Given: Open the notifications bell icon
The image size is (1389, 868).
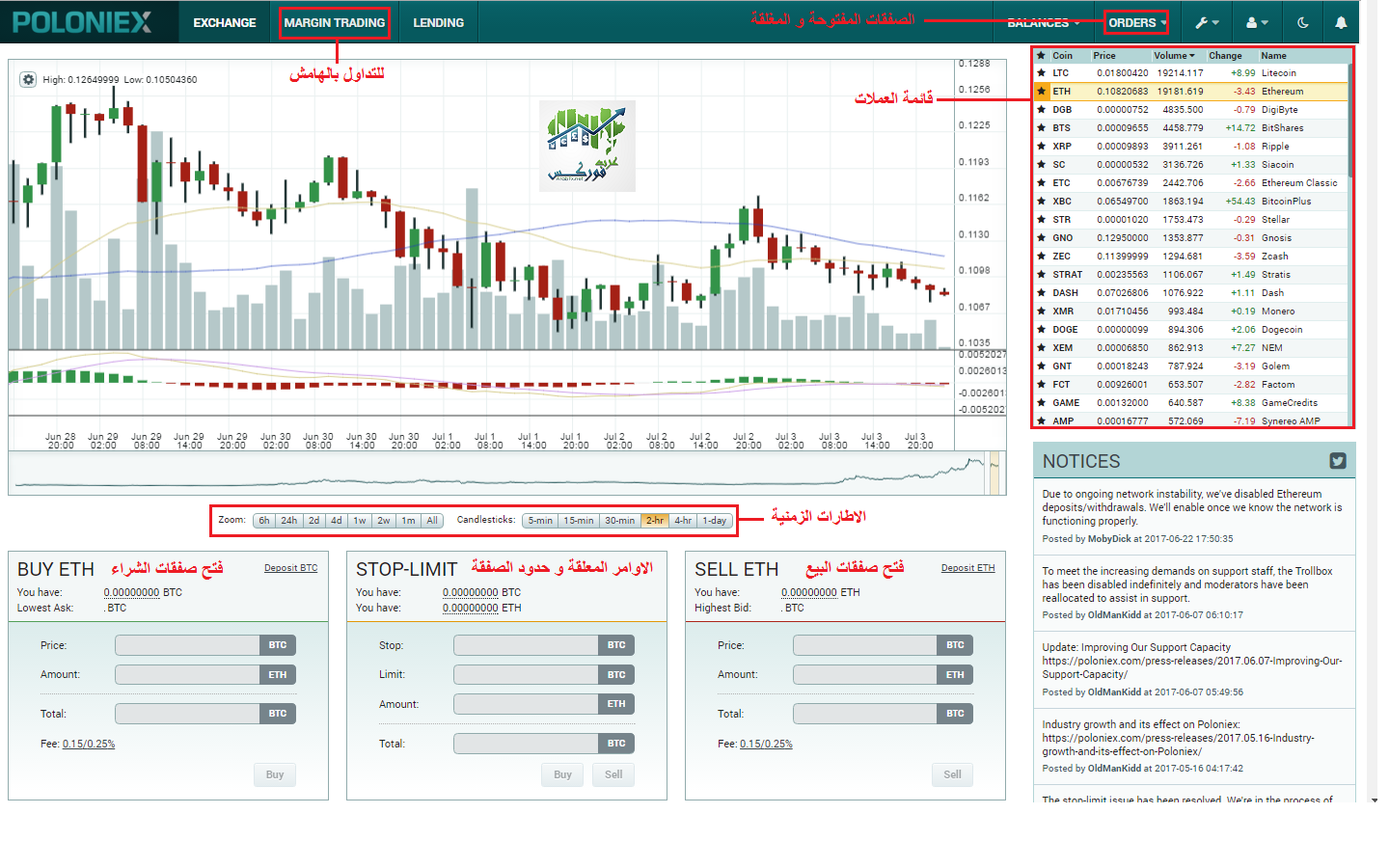Looking at the screenshot, I should (x=1341, y=22).
